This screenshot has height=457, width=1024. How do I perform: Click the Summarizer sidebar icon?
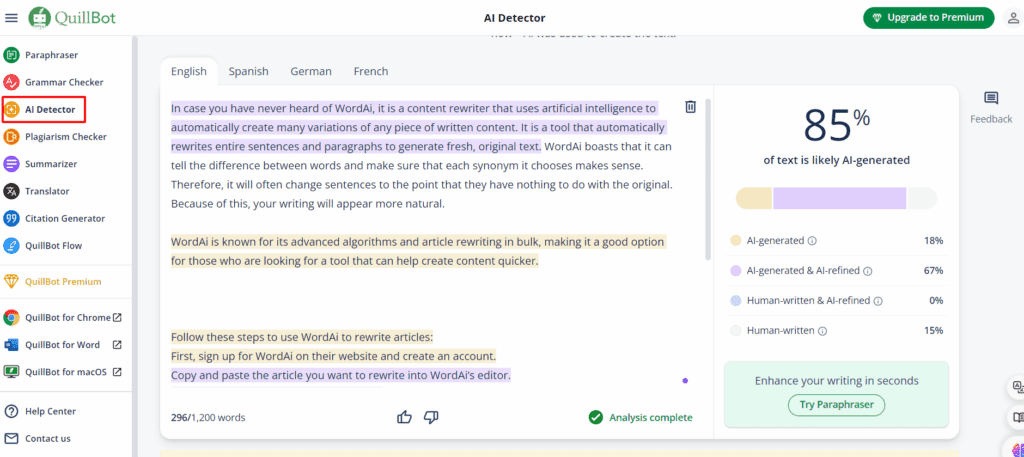pos(12,164)
